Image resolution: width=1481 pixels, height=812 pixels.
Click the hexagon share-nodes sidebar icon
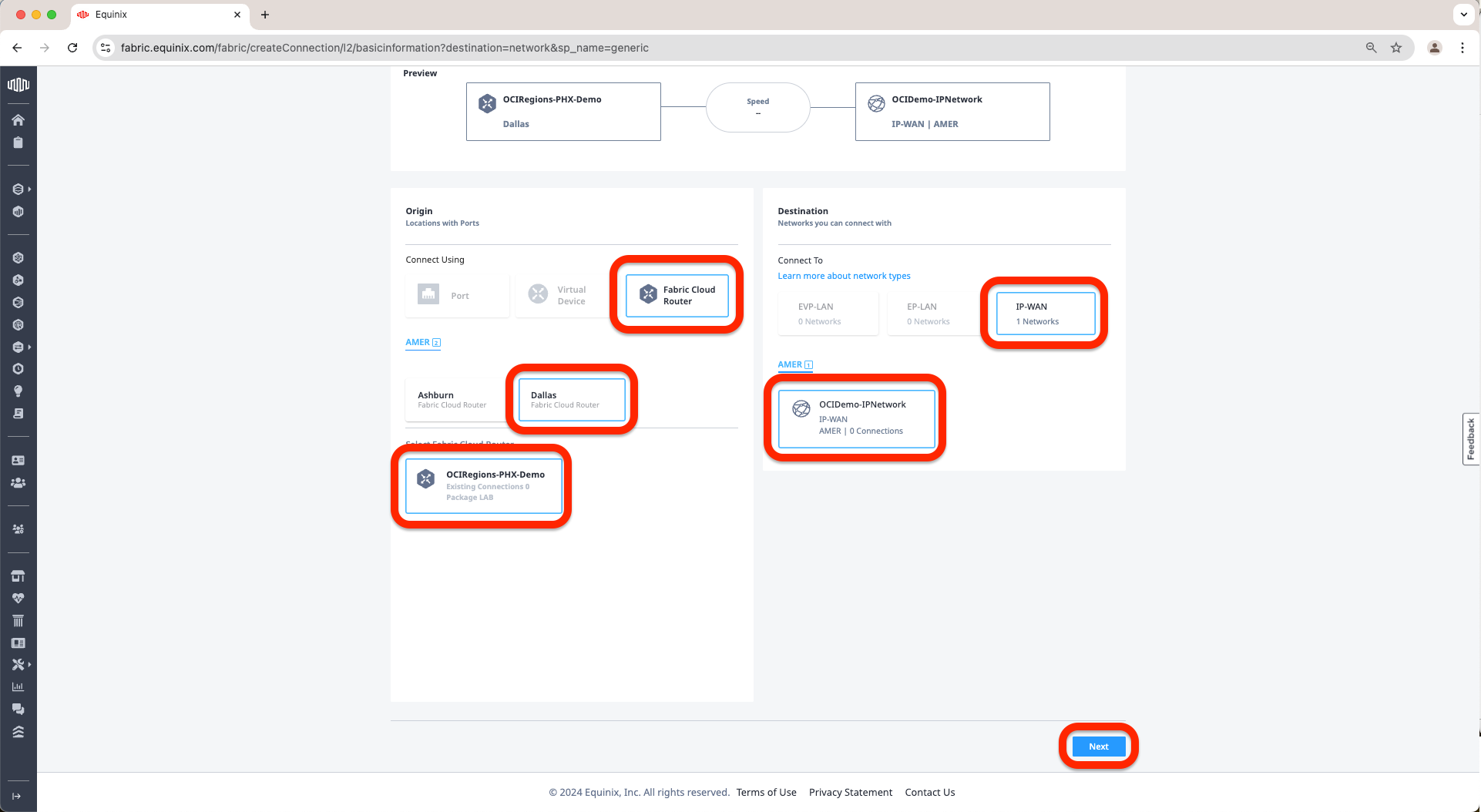(x=18, y=280)
